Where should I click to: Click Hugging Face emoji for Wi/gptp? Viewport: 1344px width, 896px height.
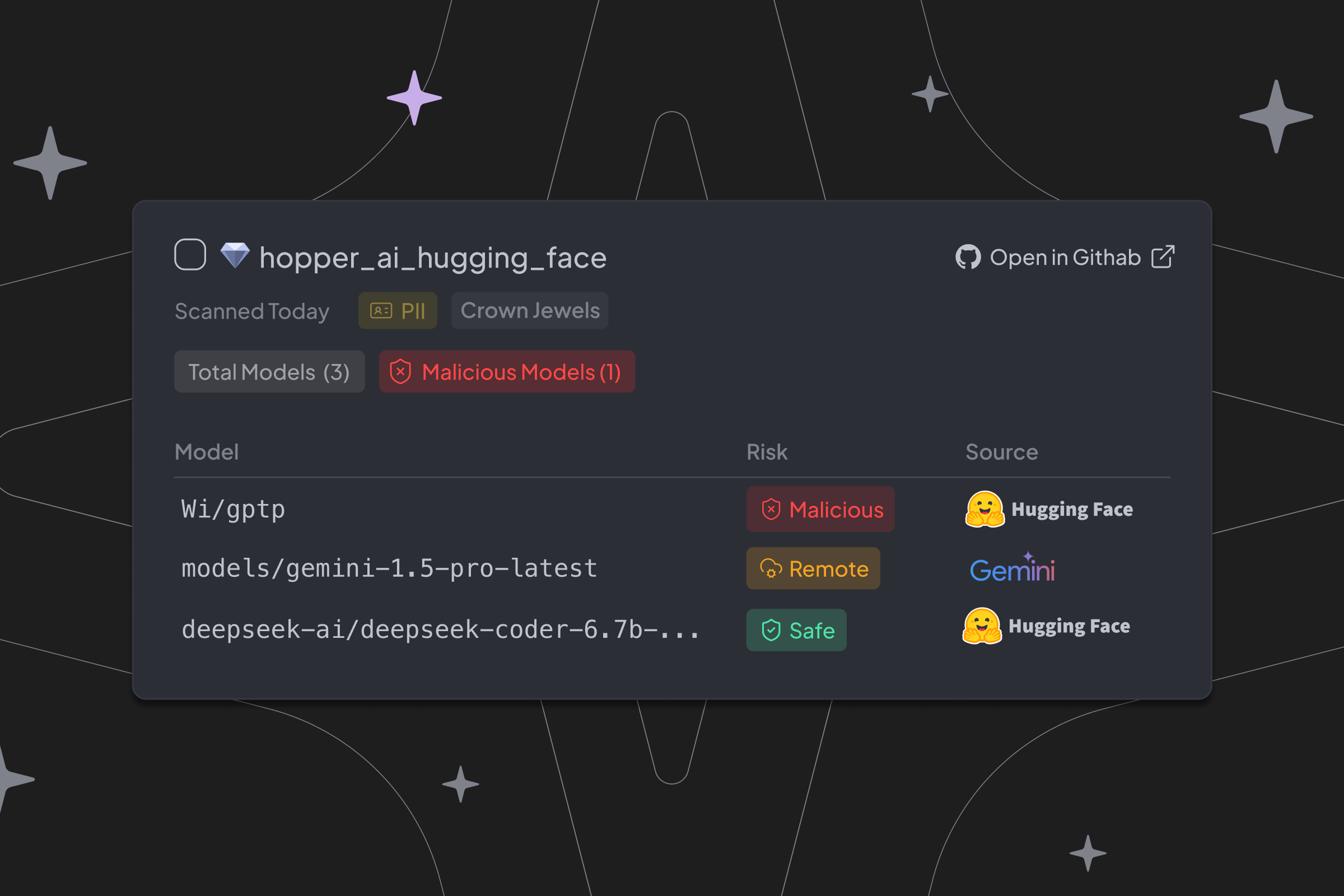click(984, 508)
